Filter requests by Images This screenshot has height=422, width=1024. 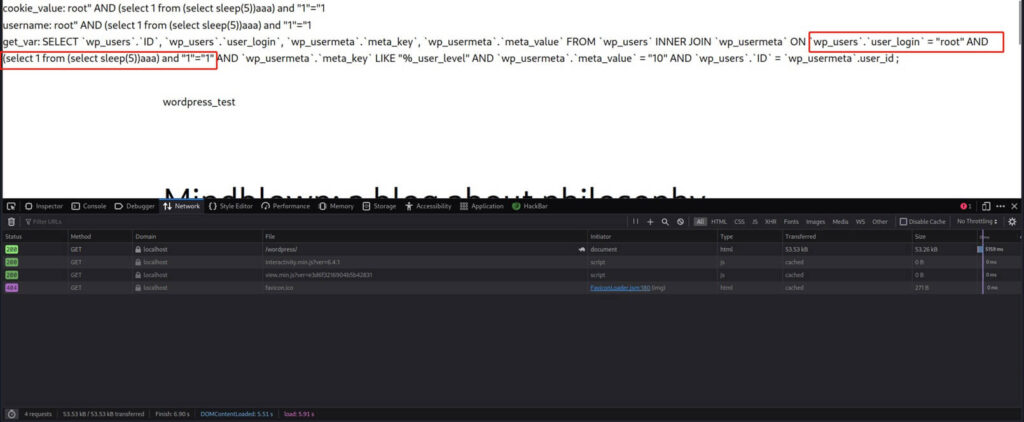click(815, 222)
